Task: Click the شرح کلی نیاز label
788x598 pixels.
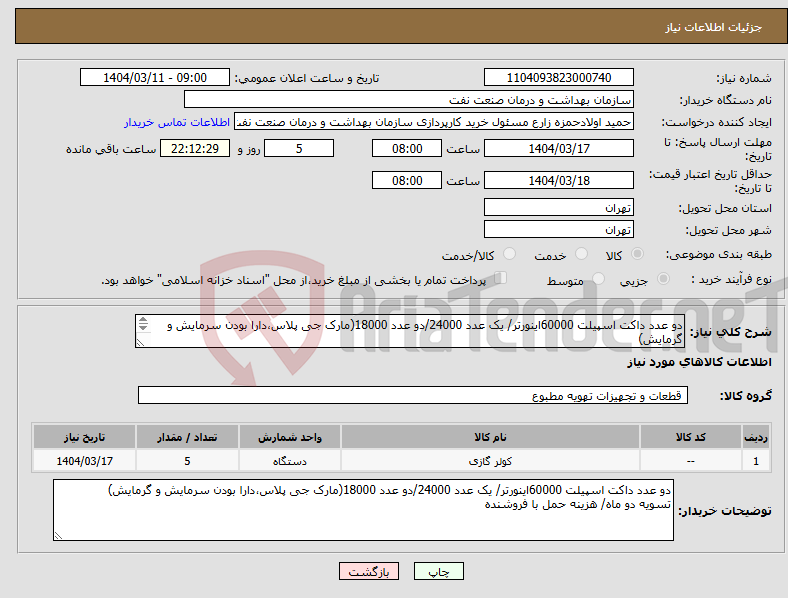Action: 731,332
